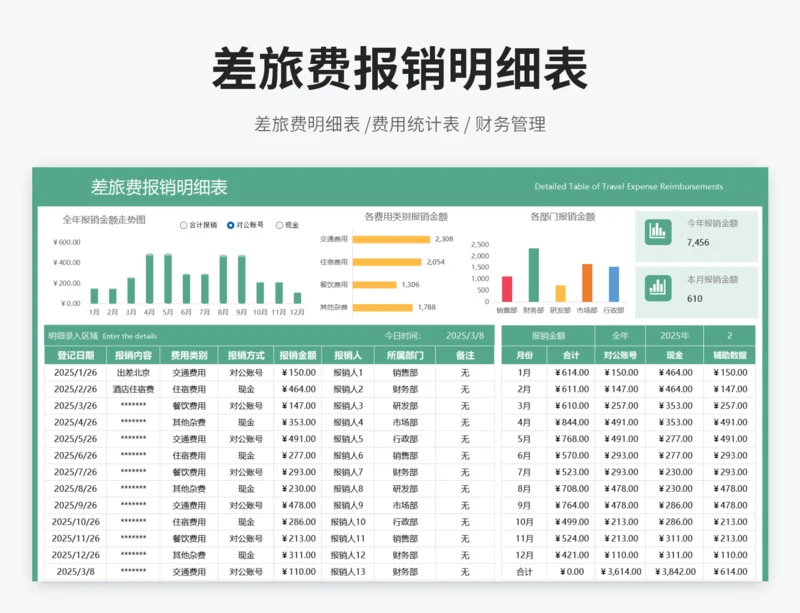Select the 出差北京 cell
This screenshot has width=800, height=613.
coord(133,373)
